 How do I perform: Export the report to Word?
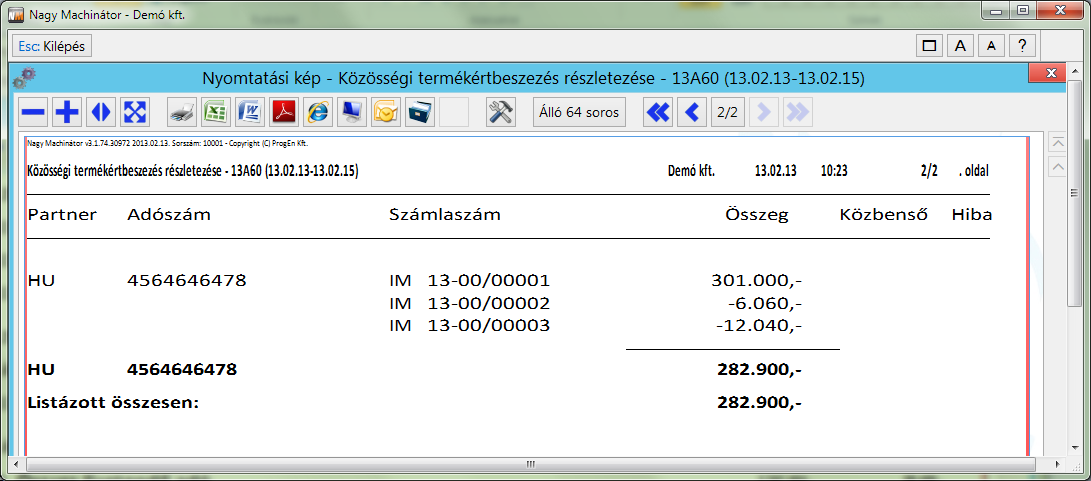250,112
